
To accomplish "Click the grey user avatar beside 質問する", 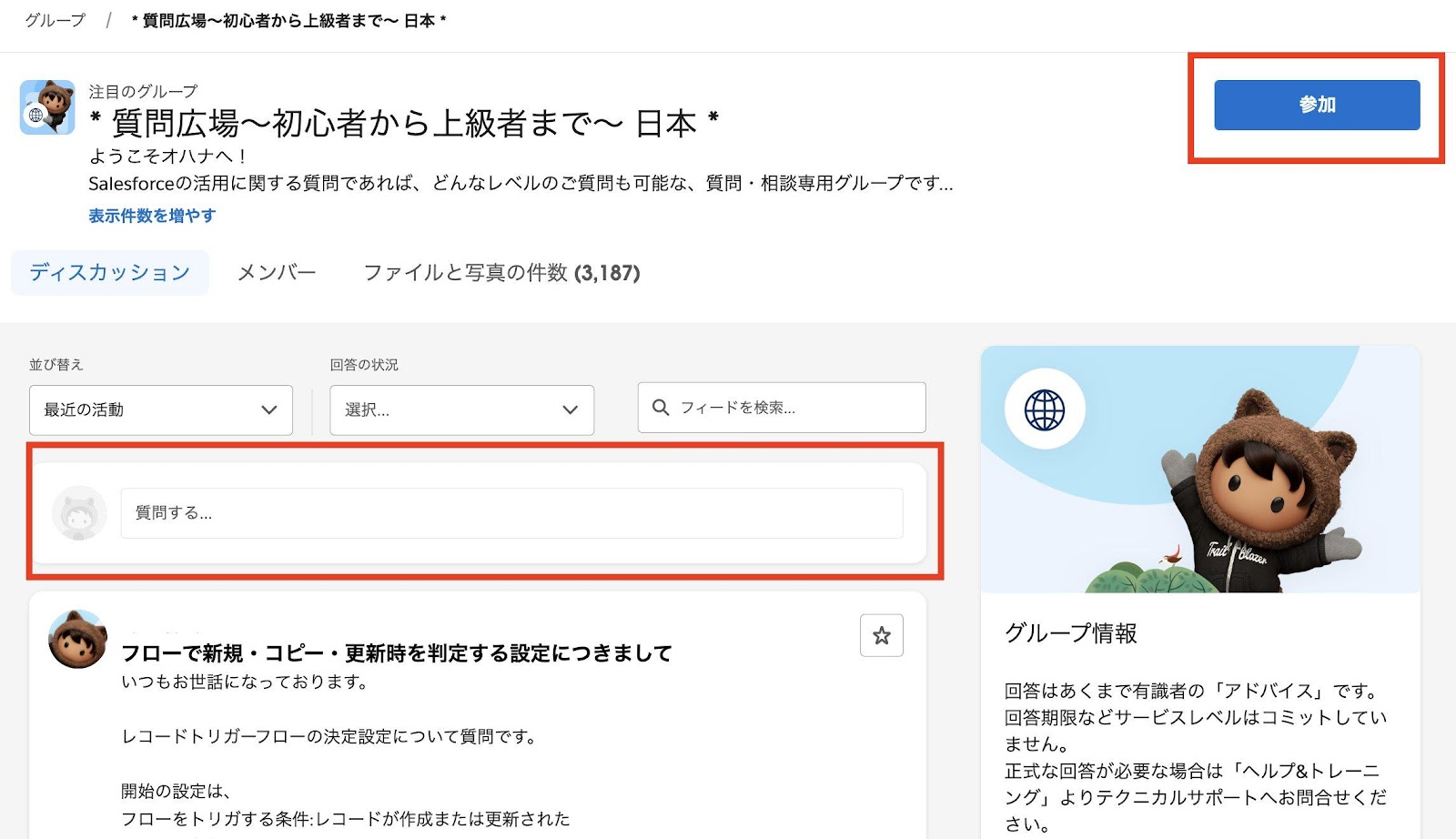I will pyautogui.click(x=79, y=513).
